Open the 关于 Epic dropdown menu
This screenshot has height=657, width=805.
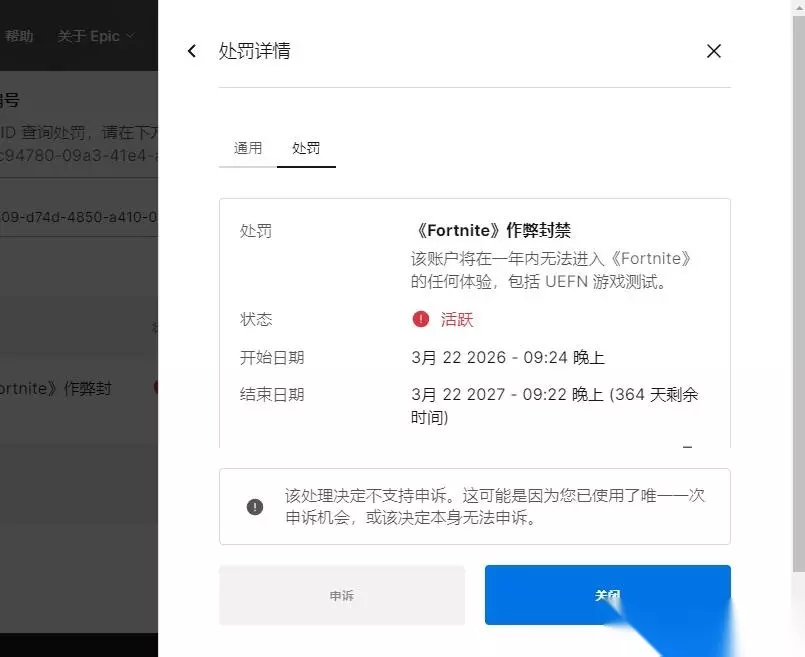coord(95,36)
